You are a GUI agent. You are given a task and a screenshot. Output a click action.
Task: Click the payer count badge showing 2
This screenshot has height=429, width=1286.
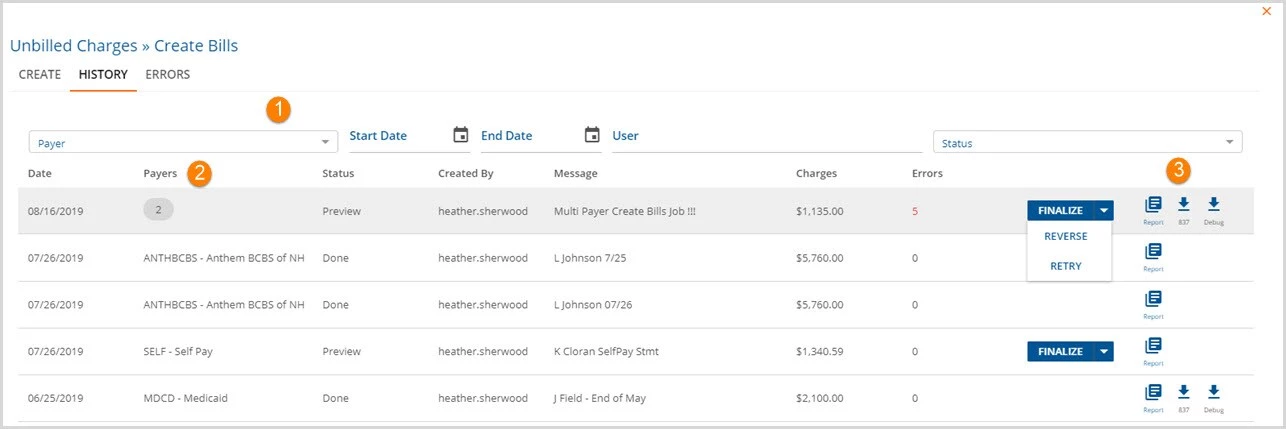point(158,209)
